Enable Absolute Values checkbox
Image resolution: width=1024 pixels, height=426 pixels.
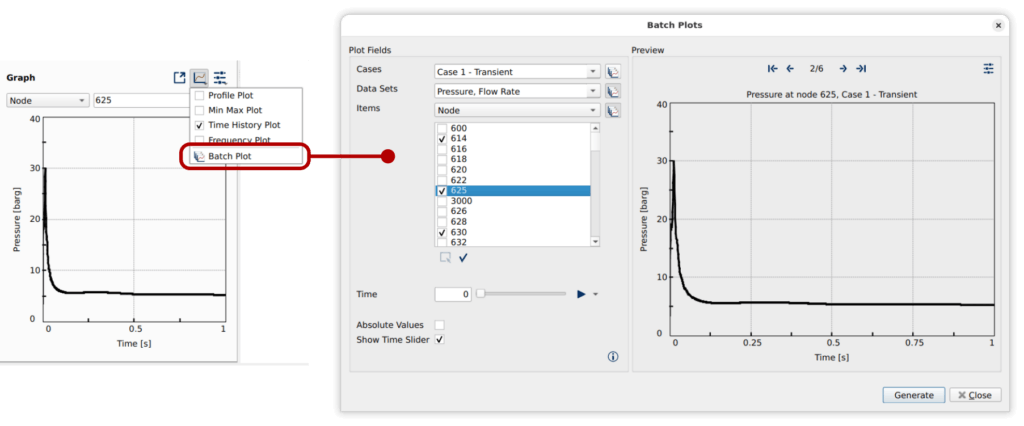pos(440,325)
